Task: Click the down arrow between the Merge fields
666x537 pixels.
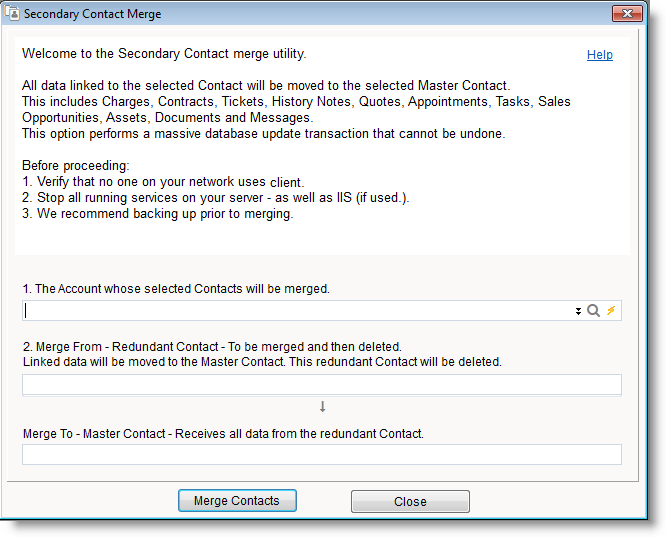Action: [x=322, y=406]
